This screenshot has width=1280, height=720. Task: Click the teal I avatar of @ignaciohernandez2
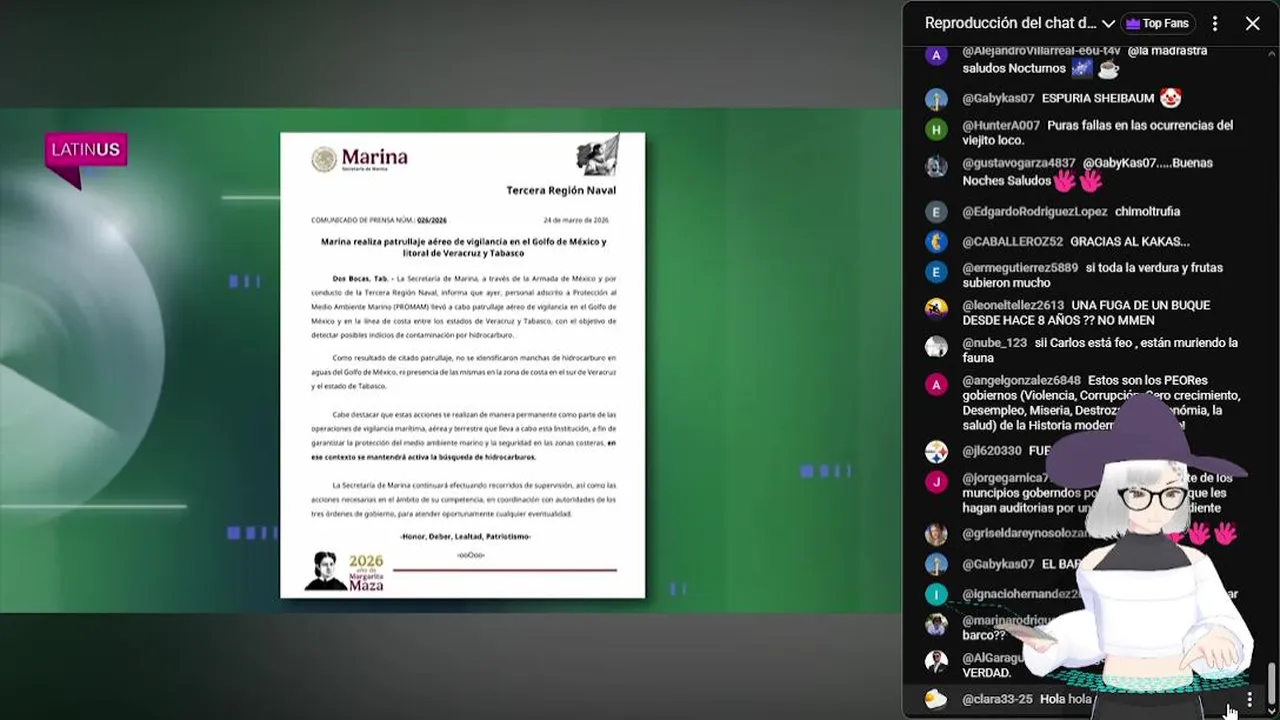pyautogui.click(x=936, y=594)
